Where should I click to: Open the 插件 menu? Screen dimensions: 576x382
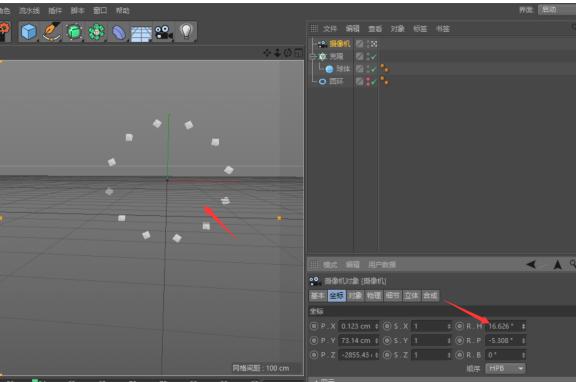(55, 11)
